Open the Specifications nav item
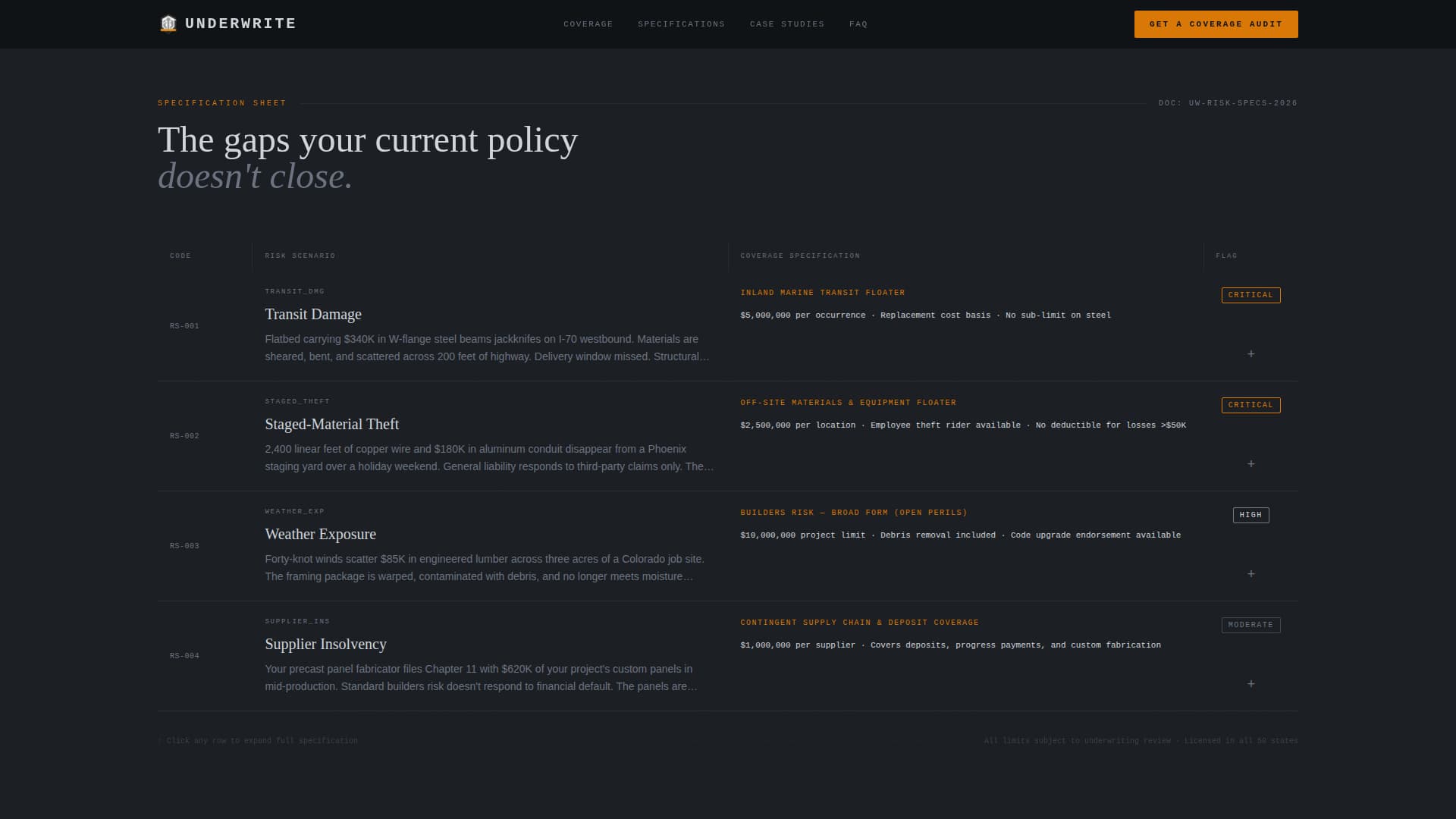1456x819 pixels. point(681,24)
